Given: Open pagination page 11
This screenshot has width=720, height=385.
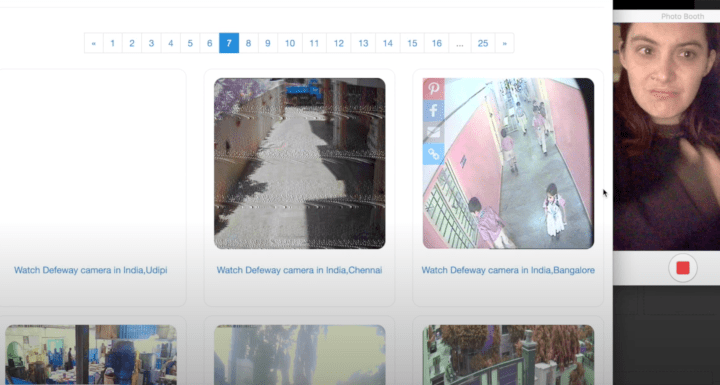Looking at the screenshot, I should [x=314, y=43].
